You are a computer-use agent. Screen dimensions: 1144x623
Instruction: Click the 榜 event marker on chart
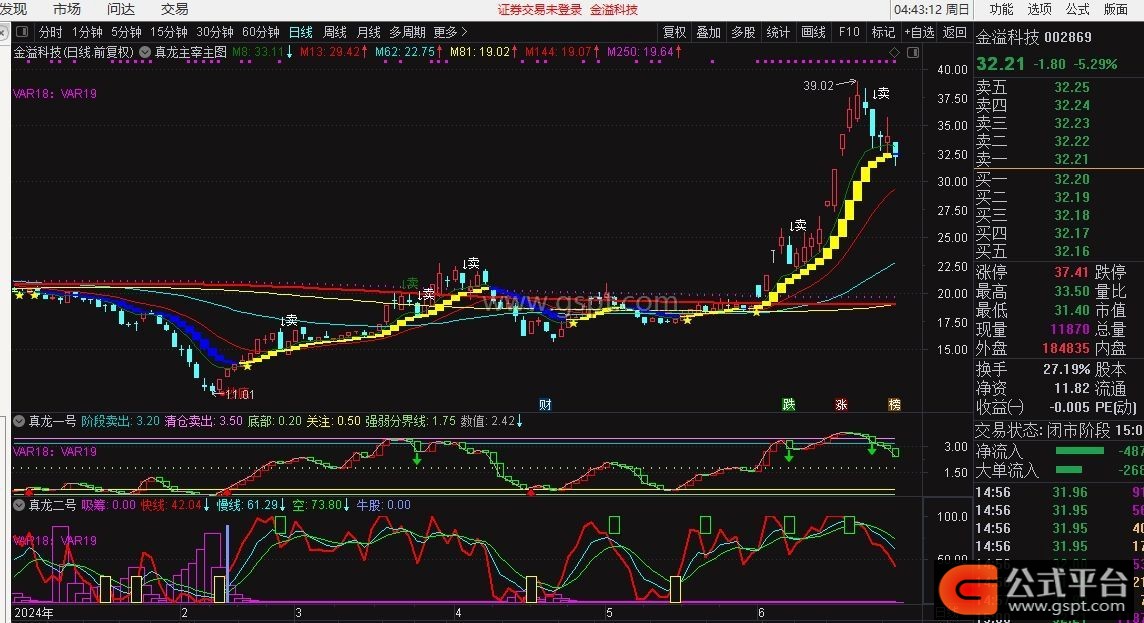894,405
